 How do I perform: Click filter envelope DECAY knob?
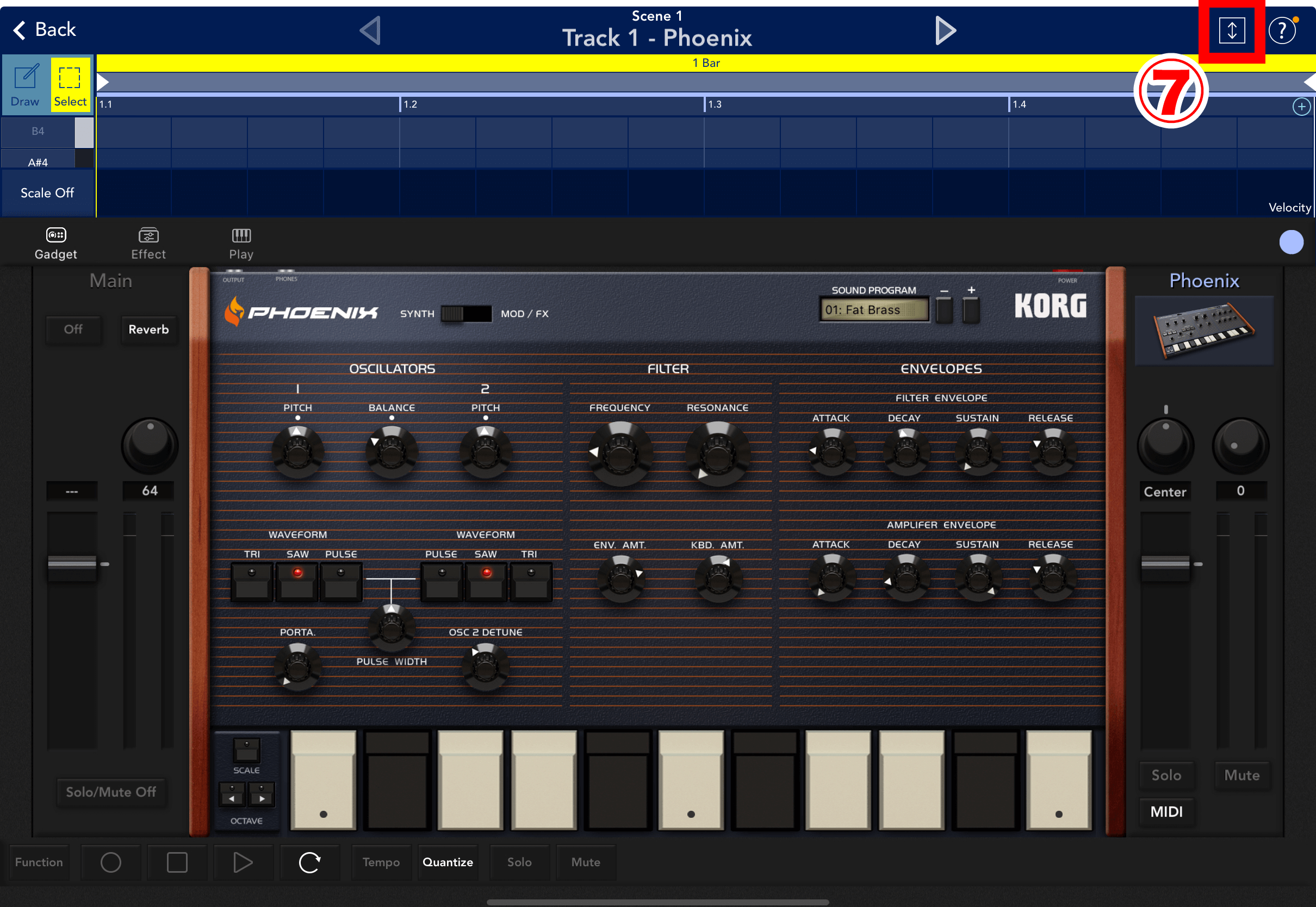pos(907,453)
